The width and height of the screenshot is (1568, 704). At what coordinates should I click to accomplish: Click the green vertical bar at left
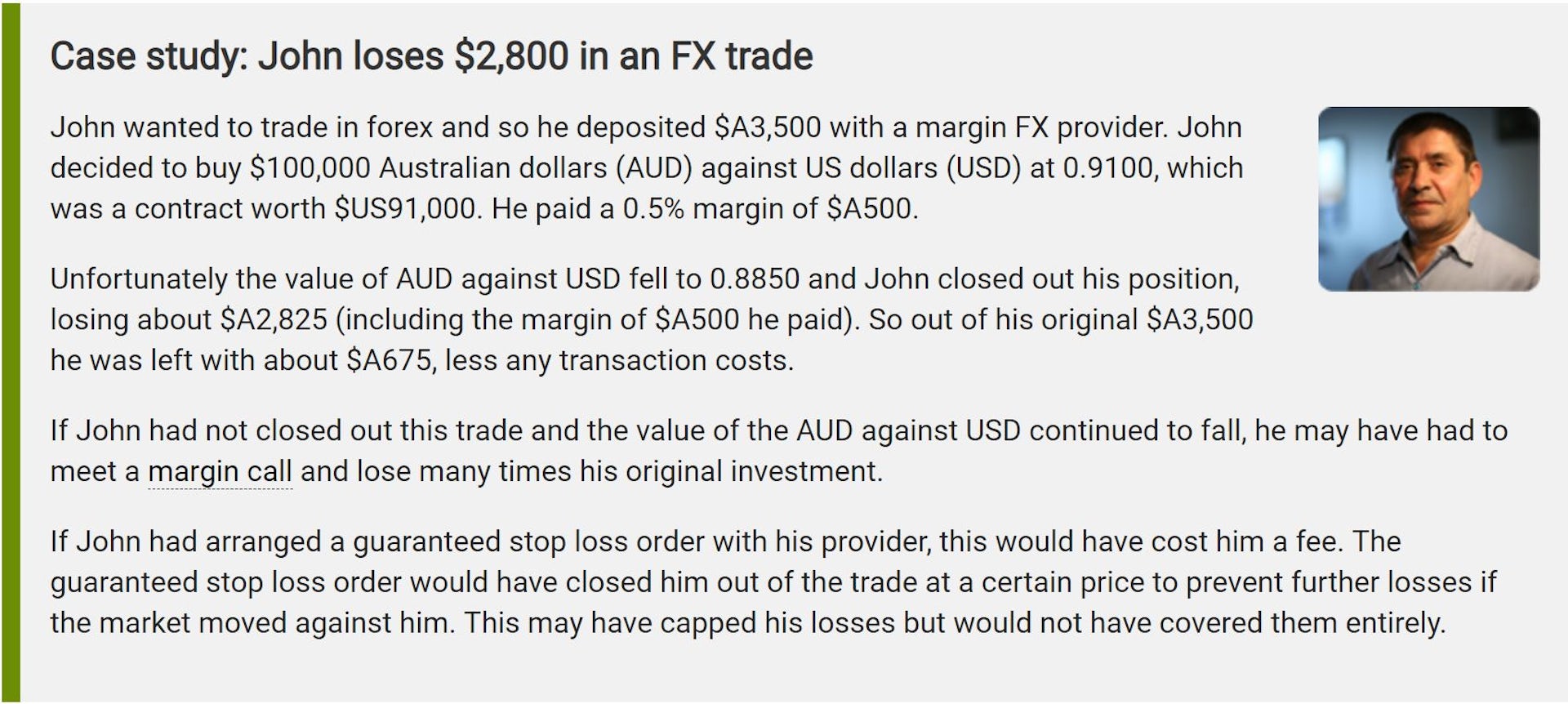coord(11,352)
